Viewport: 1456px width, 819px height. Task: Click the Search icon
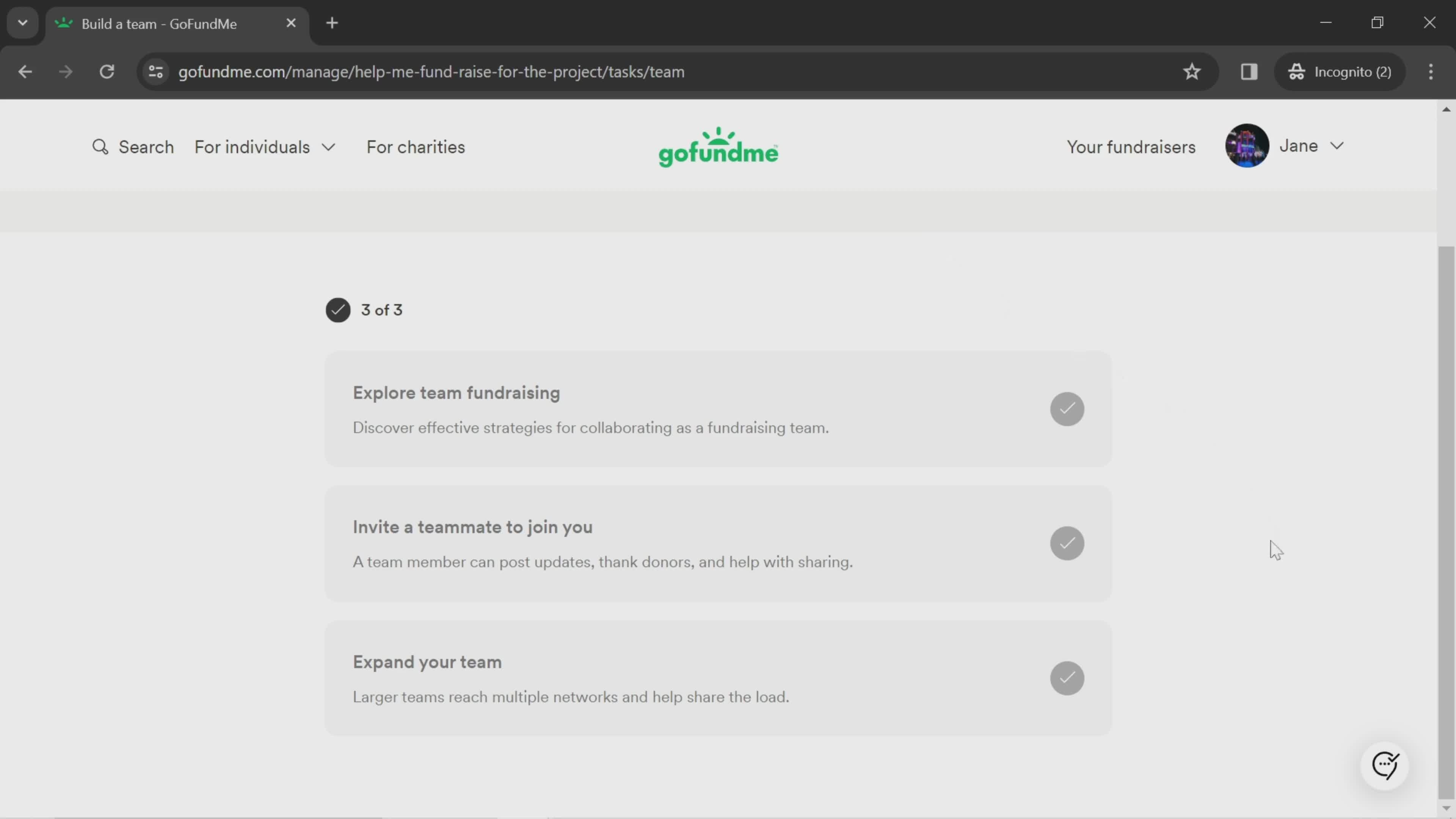click(100, 147)
